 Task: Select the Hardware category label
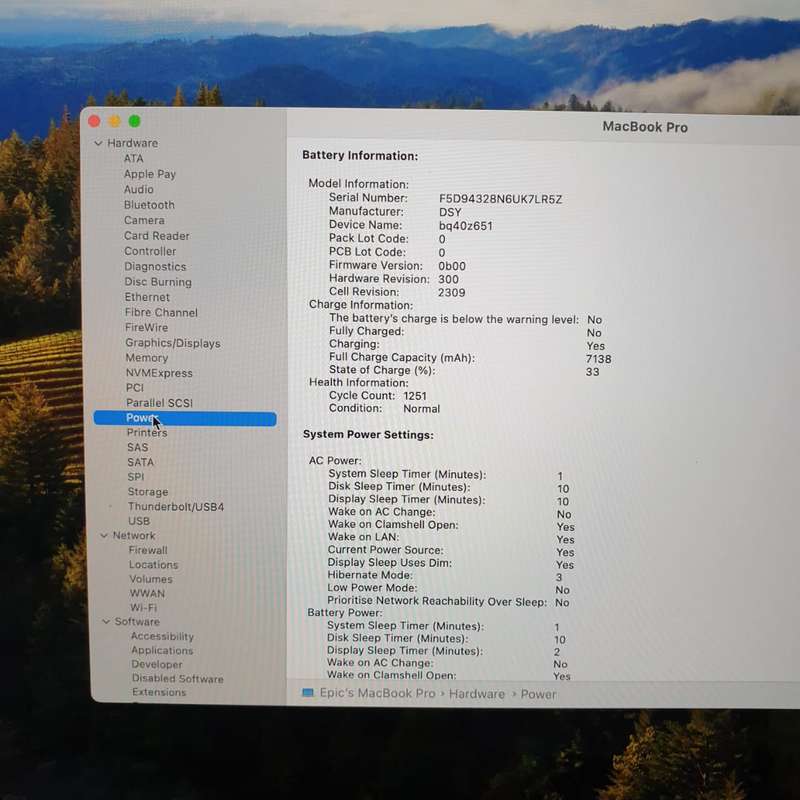click(133, 143)
